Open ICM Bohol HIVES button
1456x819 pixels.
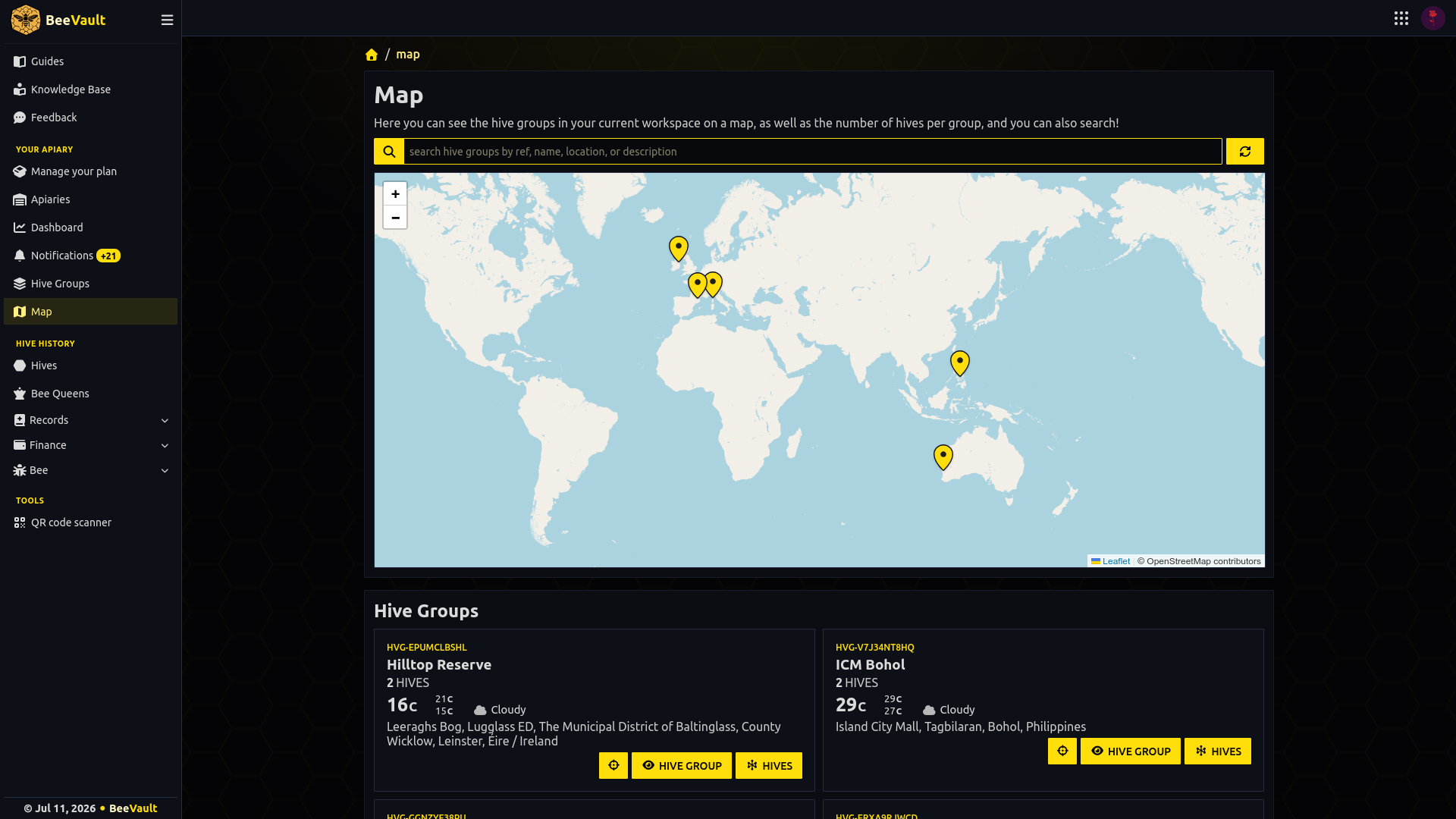click(1218, 751)
